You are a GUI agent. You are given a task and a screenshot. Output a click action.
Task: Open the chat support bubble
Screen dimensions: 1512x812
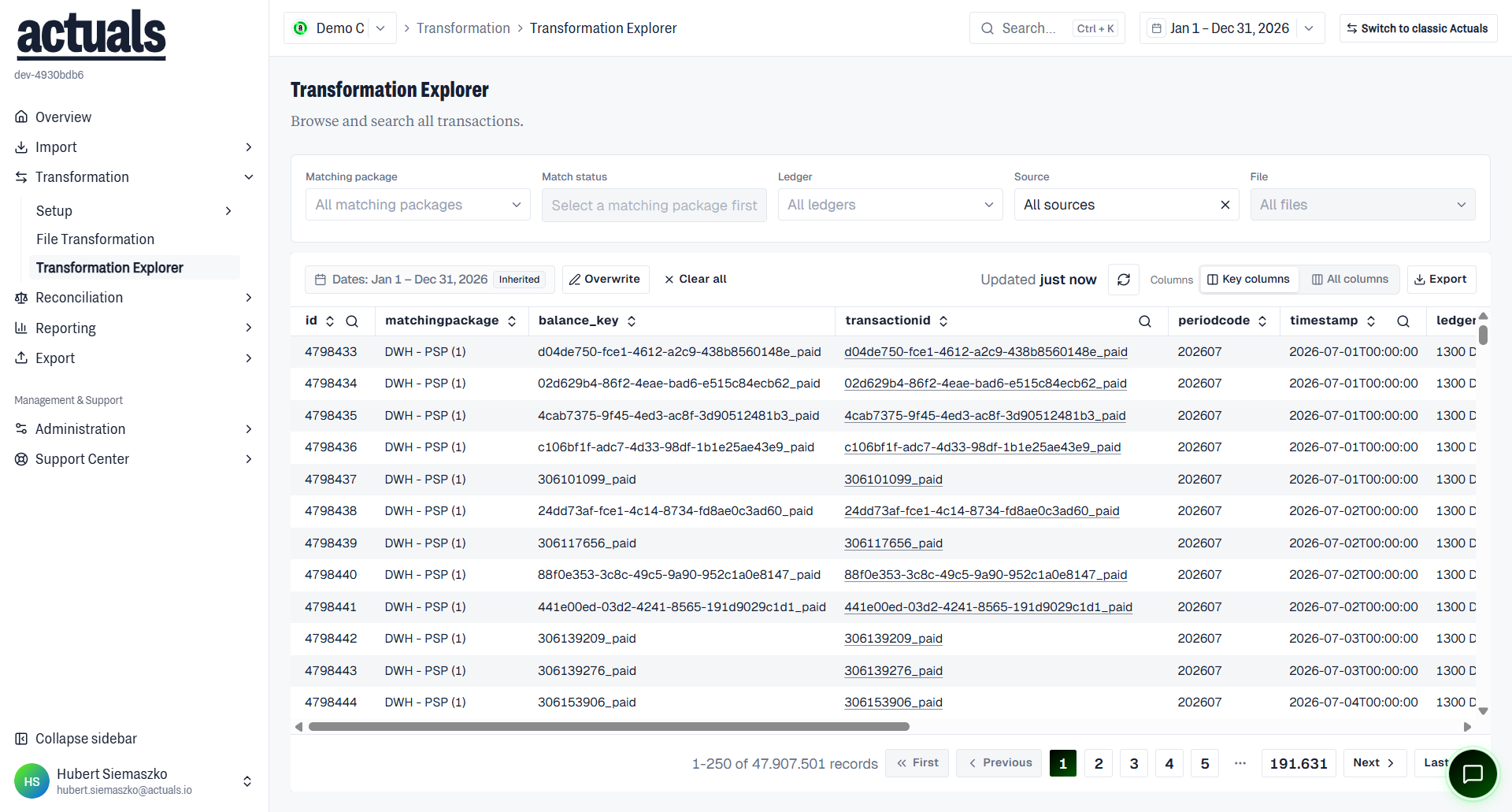tap(1473, 774)
